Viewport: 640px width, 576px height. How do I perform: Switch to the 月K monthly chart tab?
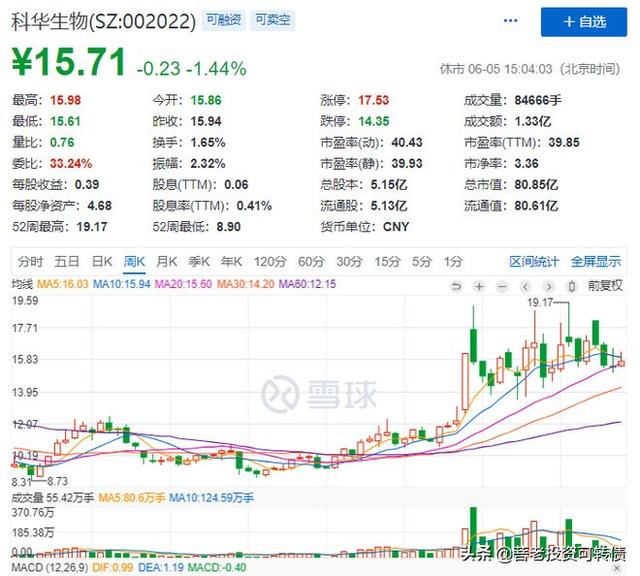click(167, 261)
